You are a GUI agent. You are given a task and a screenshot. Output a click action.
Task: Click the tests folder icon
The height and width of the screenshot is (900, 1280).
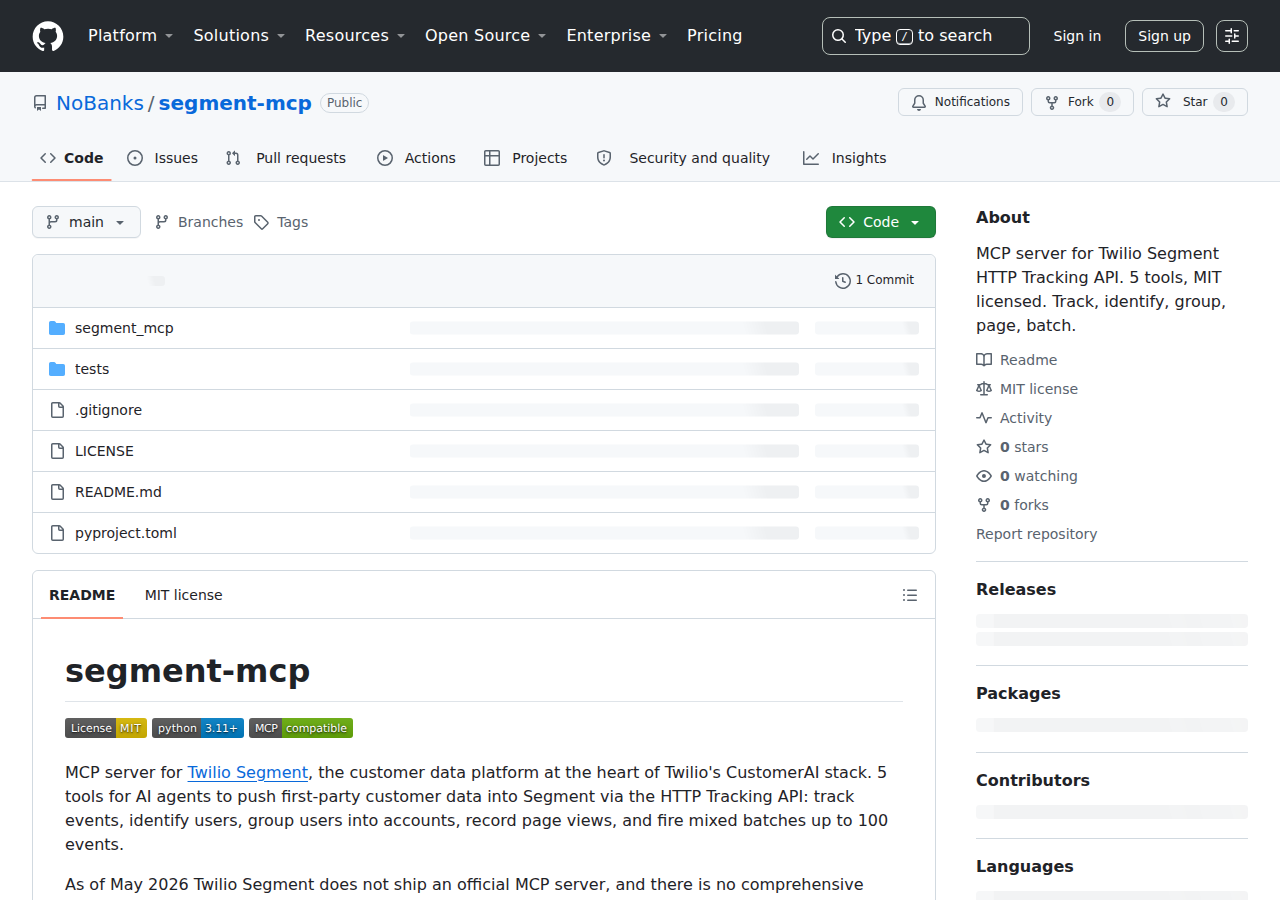(57, 369)
